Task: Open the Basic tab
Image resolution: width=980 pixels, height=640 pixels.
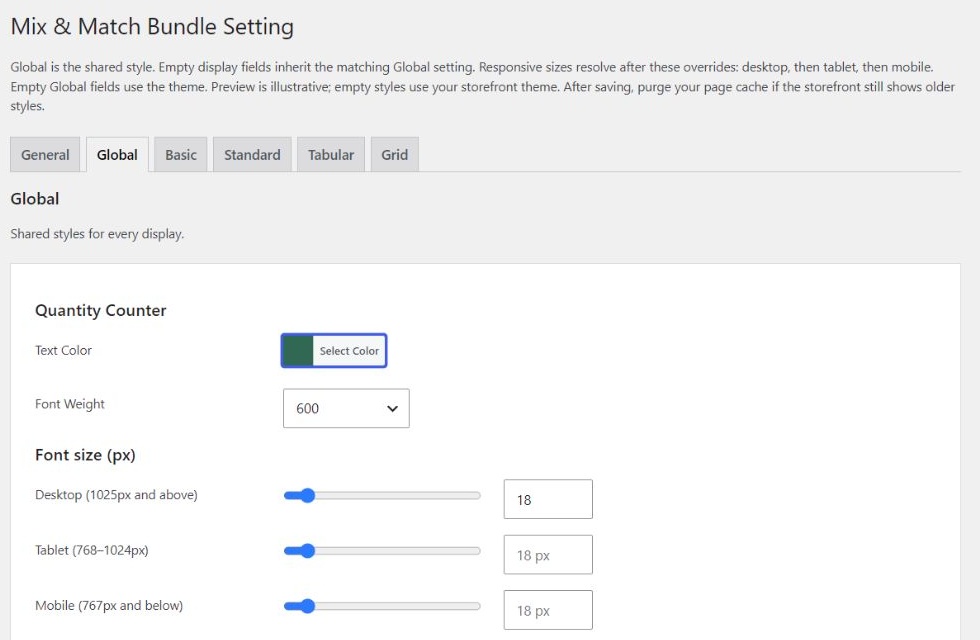Action: coord(181,154)
